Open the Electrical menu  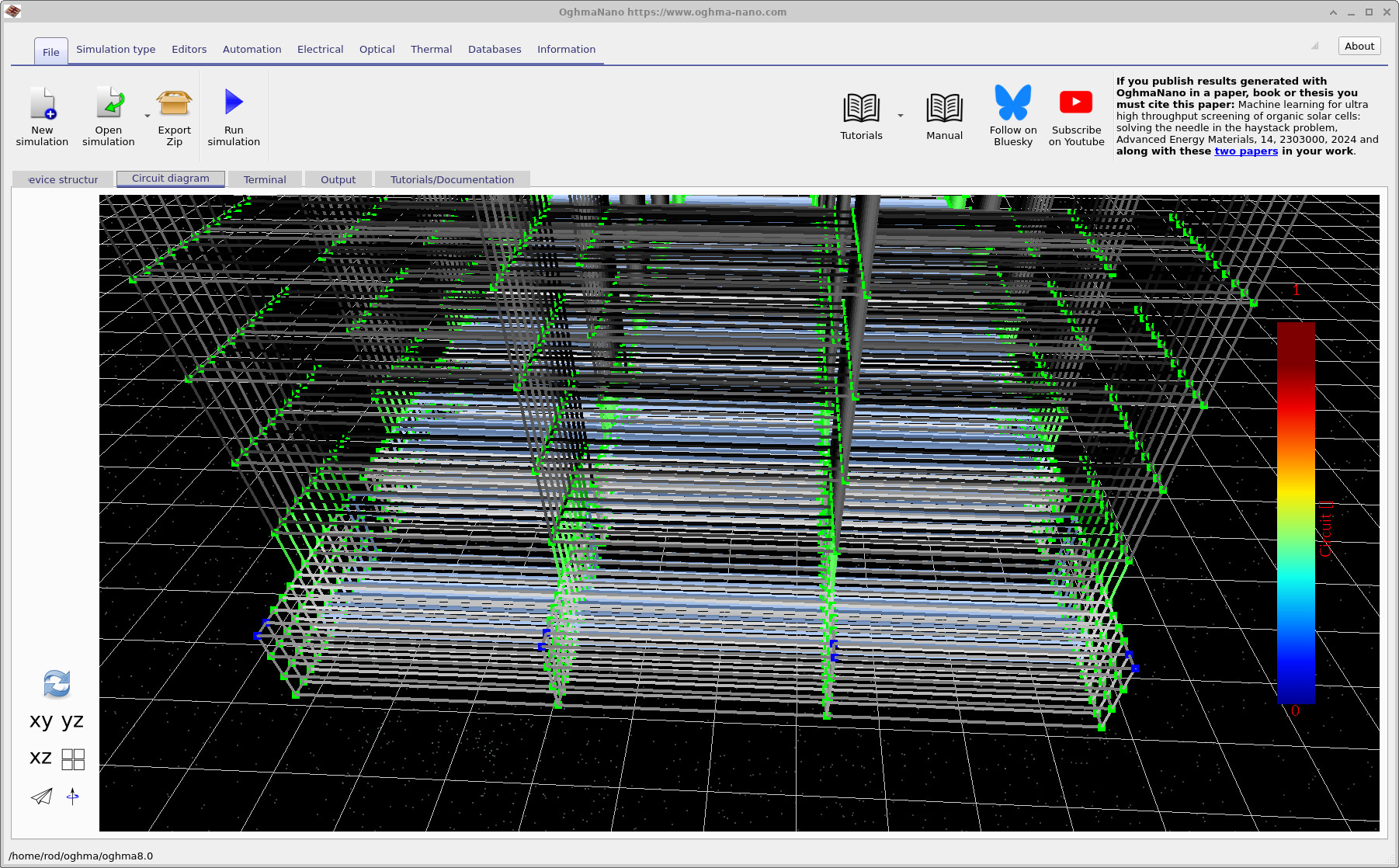point(320,49)
